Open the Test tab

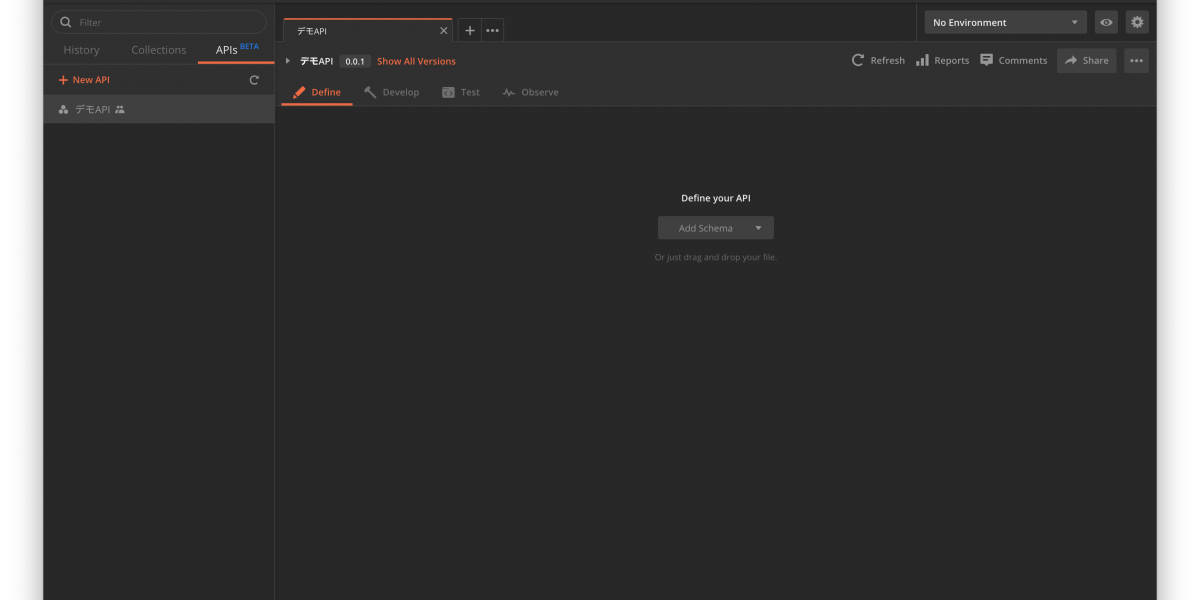[x=461, y=92]
